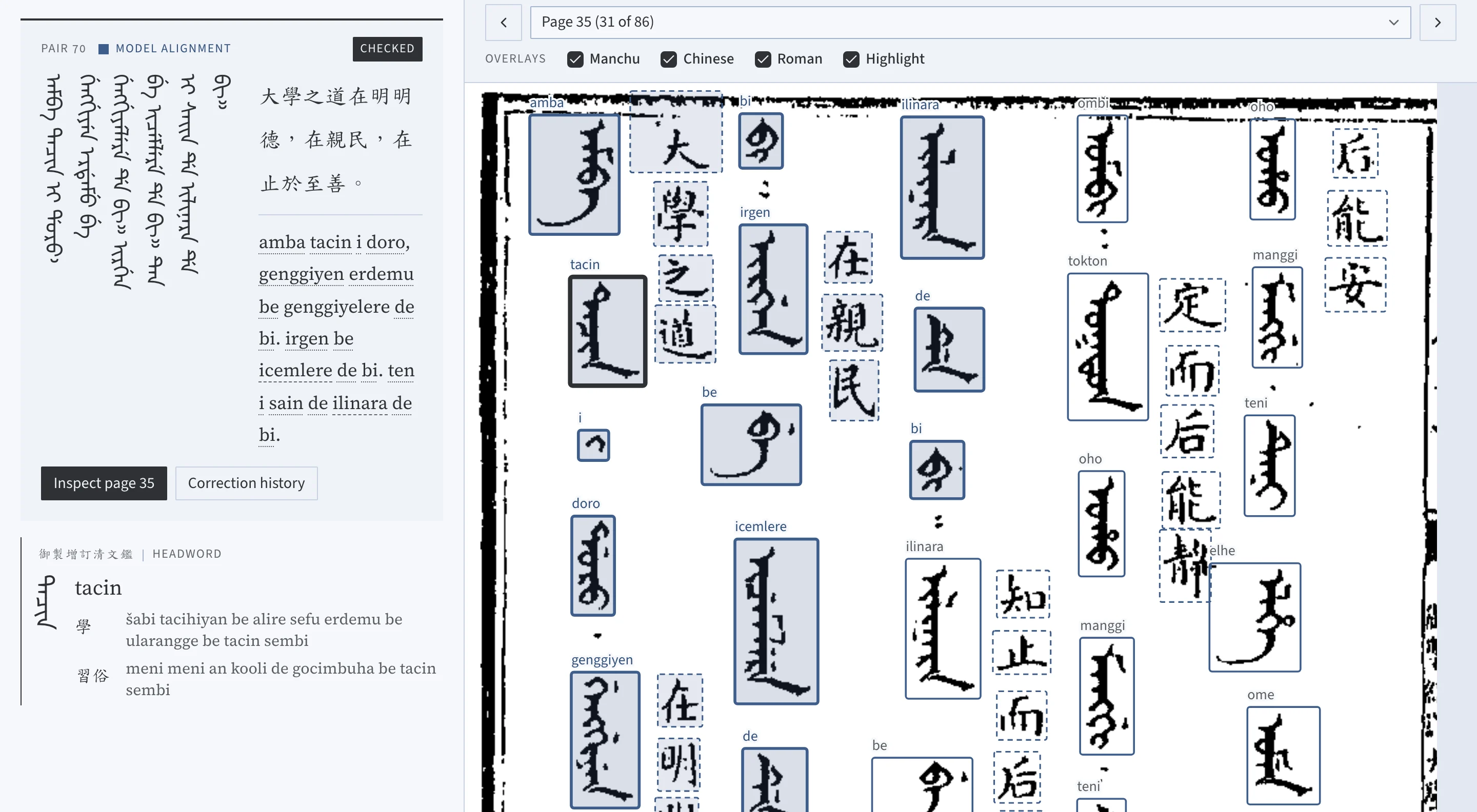Click the dashed box around Chinese character 學
Image resolution: width=1477 pixels, height=812 pixels.
point(681,214)
